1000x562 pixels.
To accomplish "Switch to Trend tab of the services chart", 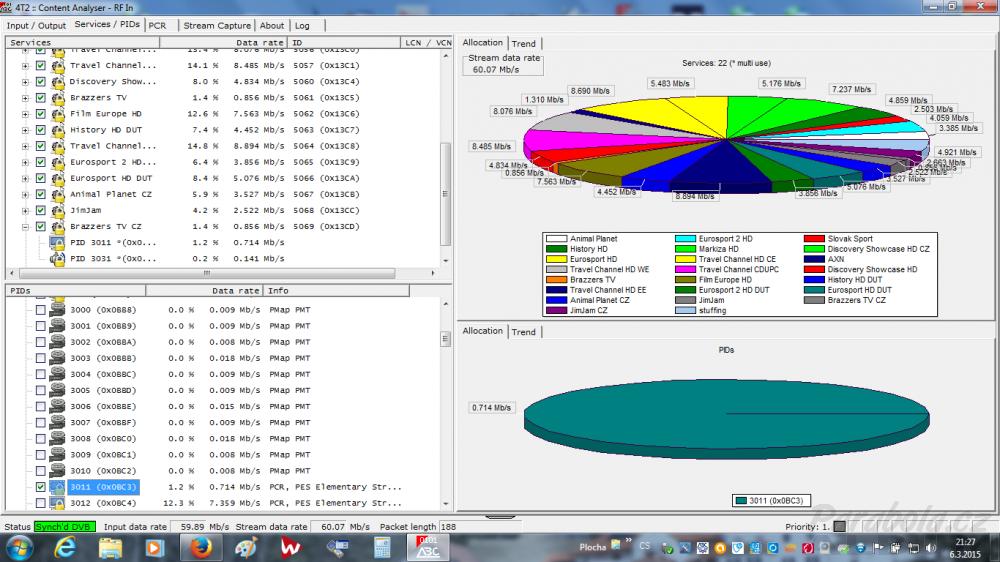I will pyautogui.click(x=524, y=43).
